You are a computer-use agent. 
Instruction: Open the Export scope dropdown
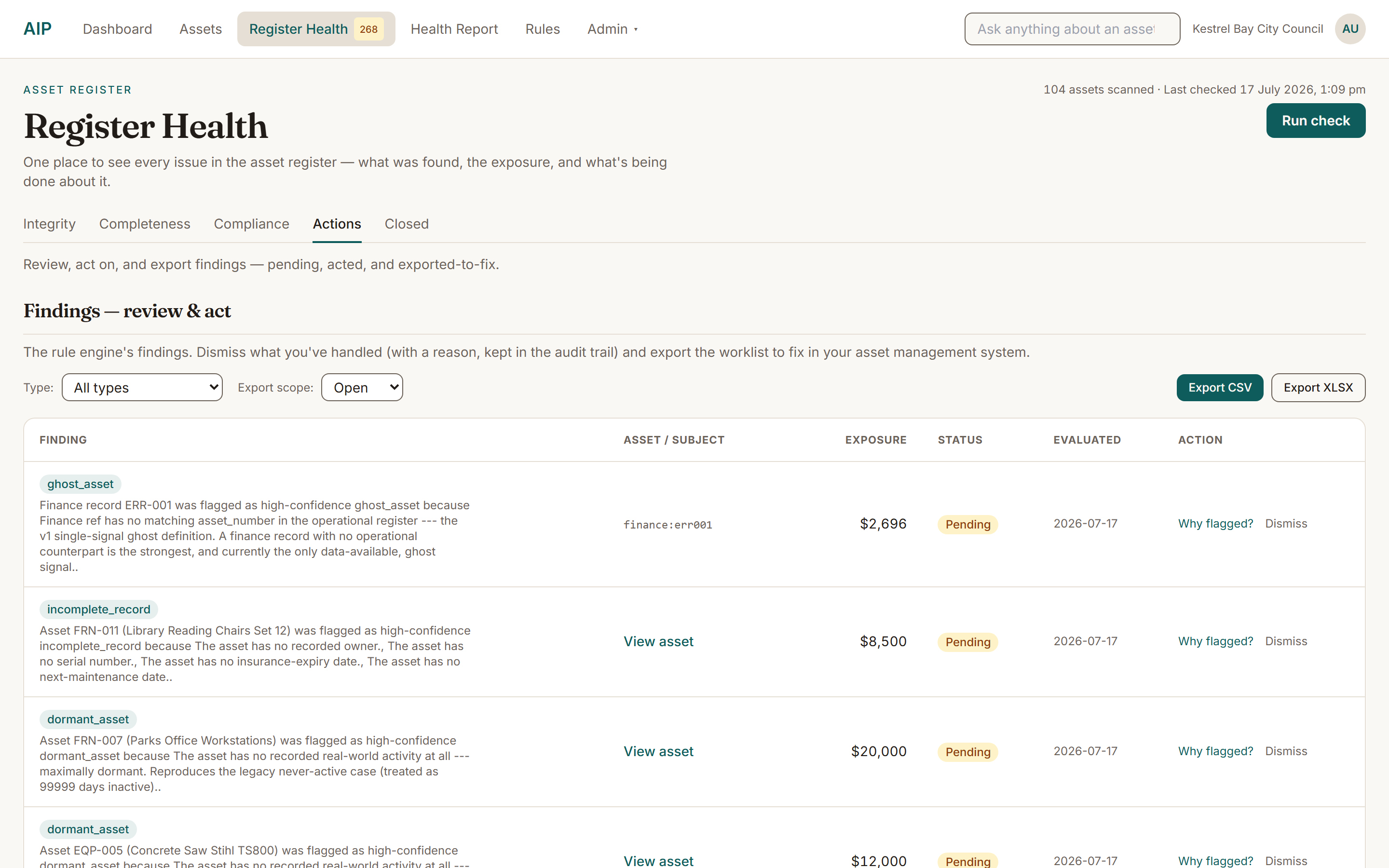click(362, 388)
